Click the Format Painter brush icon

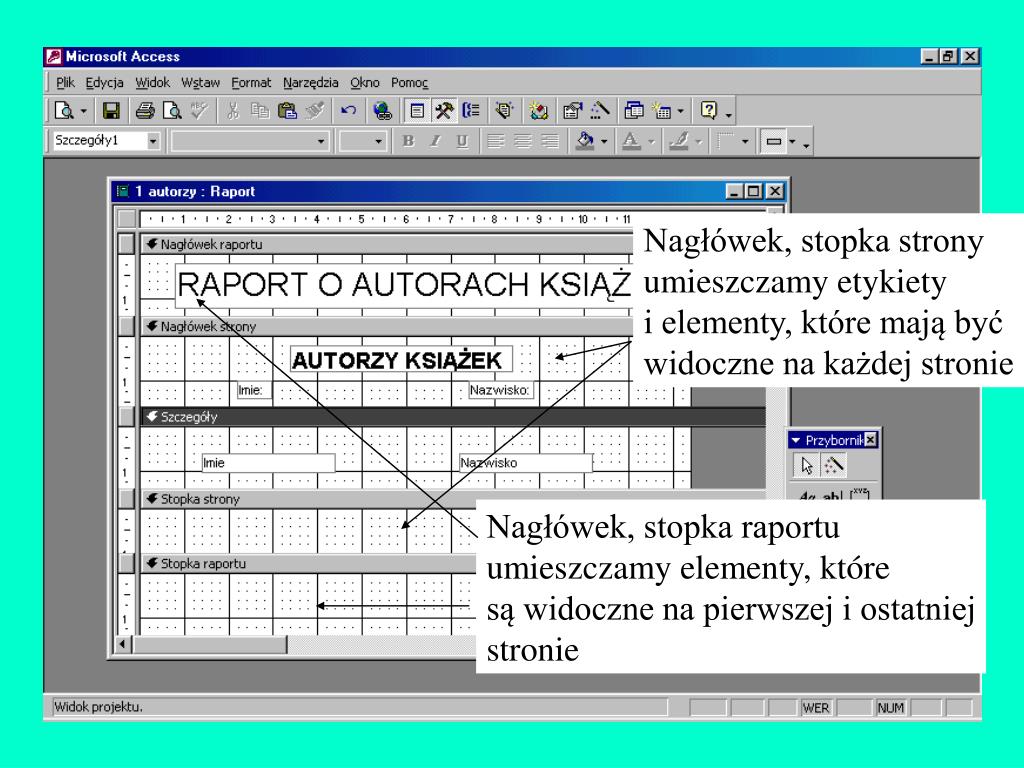click(315, 111)
